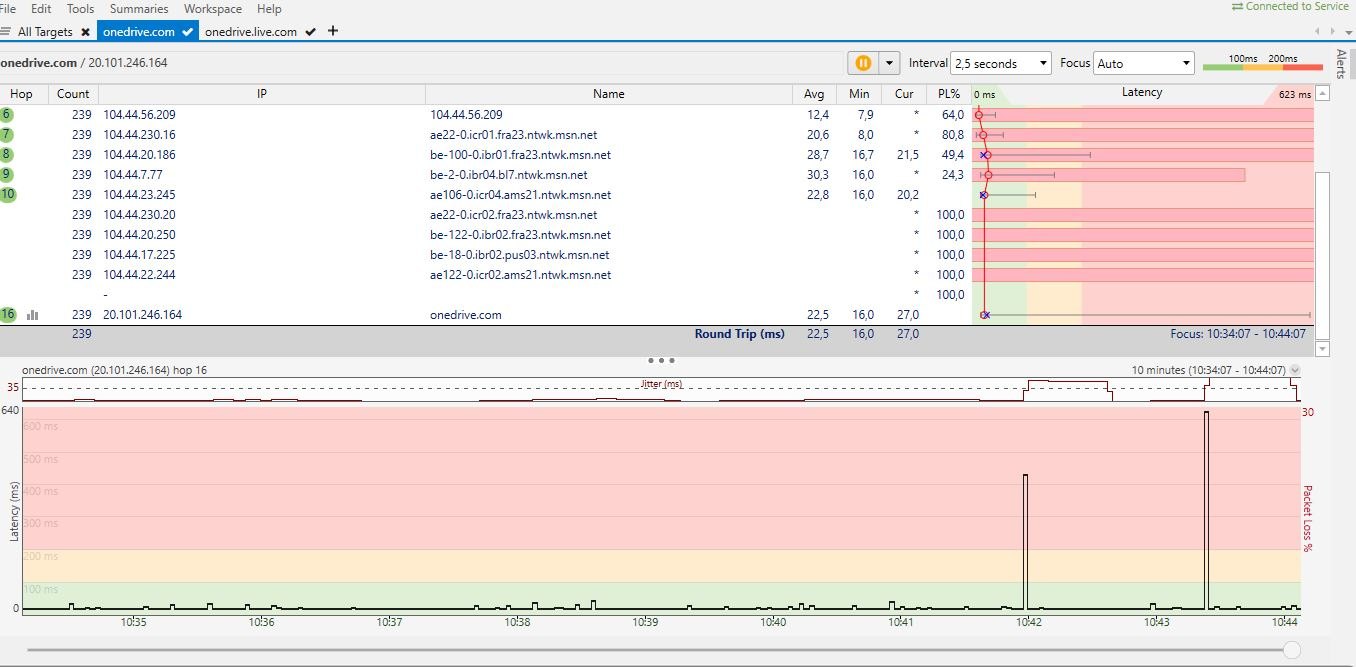
Task: Open the All Targets tab
Action: 45,32
